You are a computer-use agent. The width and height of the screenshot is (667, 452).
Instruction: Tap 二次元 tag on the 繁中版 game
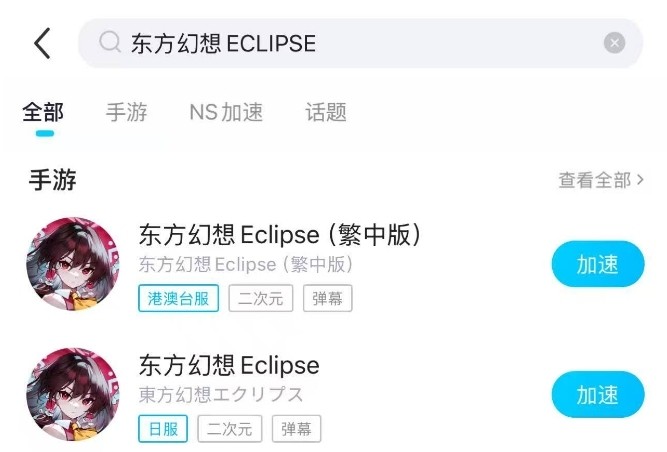tap(261, 297)
